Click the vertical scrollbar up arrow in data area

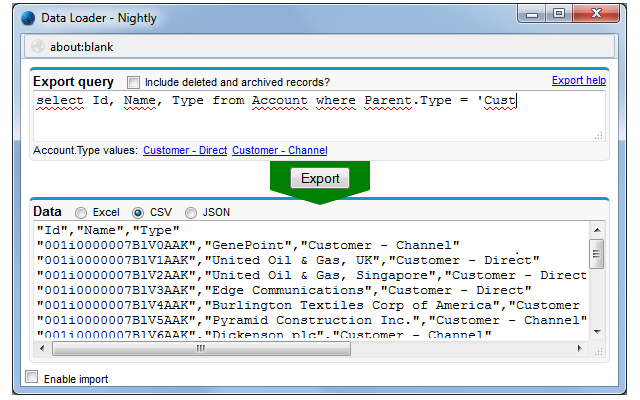pos(596,230)
